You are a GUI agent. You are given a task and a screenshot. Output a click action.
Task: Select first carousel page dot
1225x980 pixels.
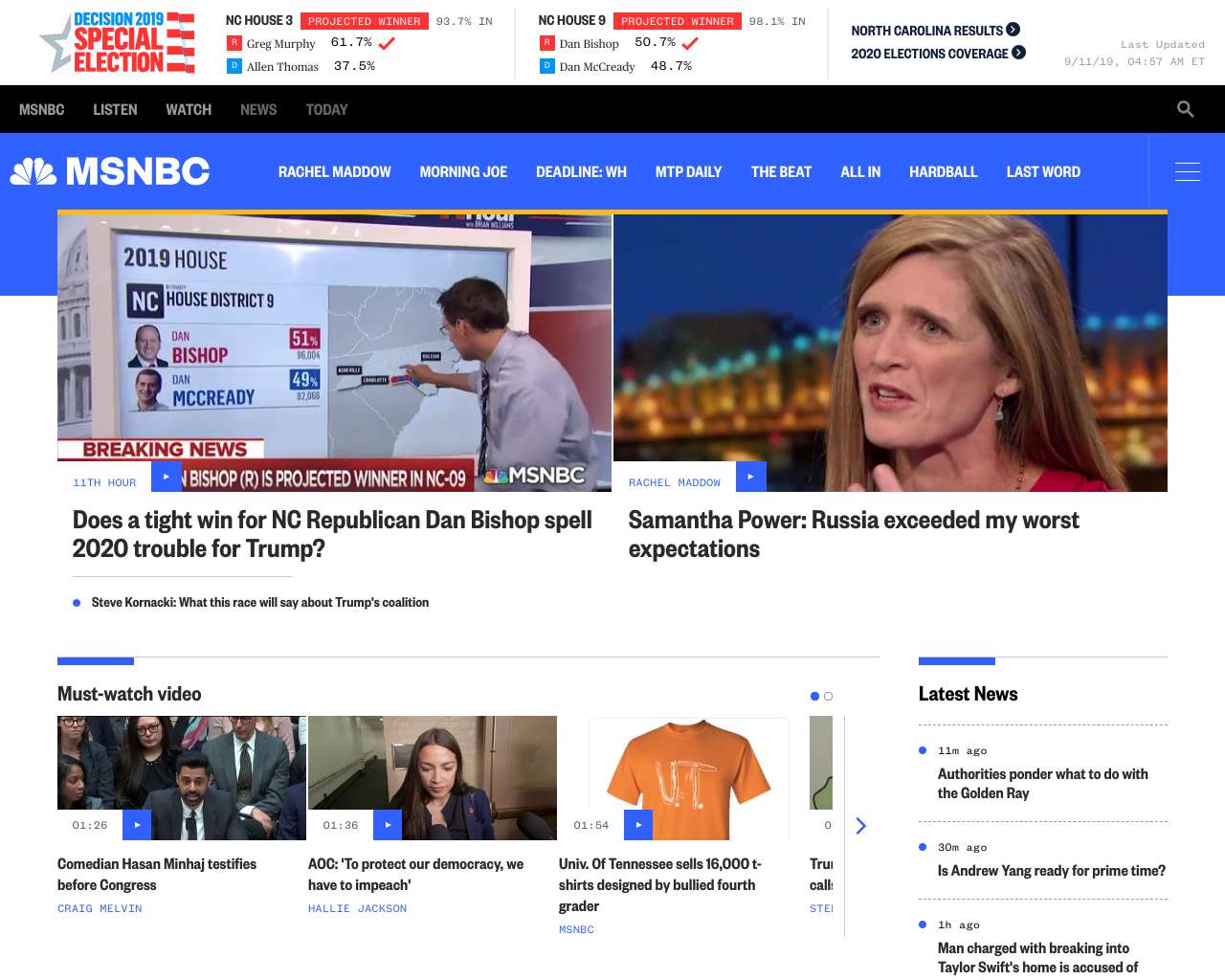coord(814,696)
